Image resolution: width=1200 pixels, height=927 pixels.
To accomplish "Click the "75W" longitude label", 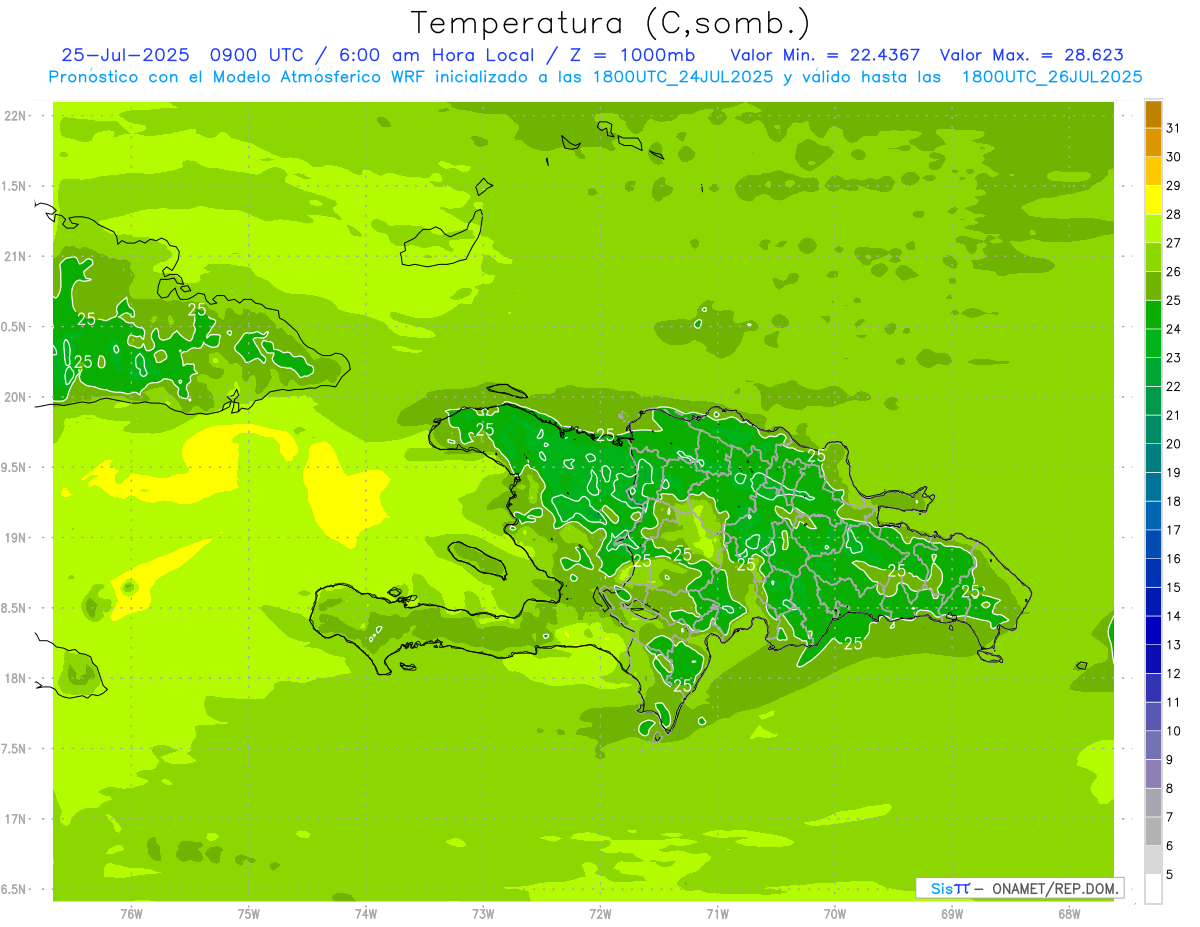I will tap(249, 914).
